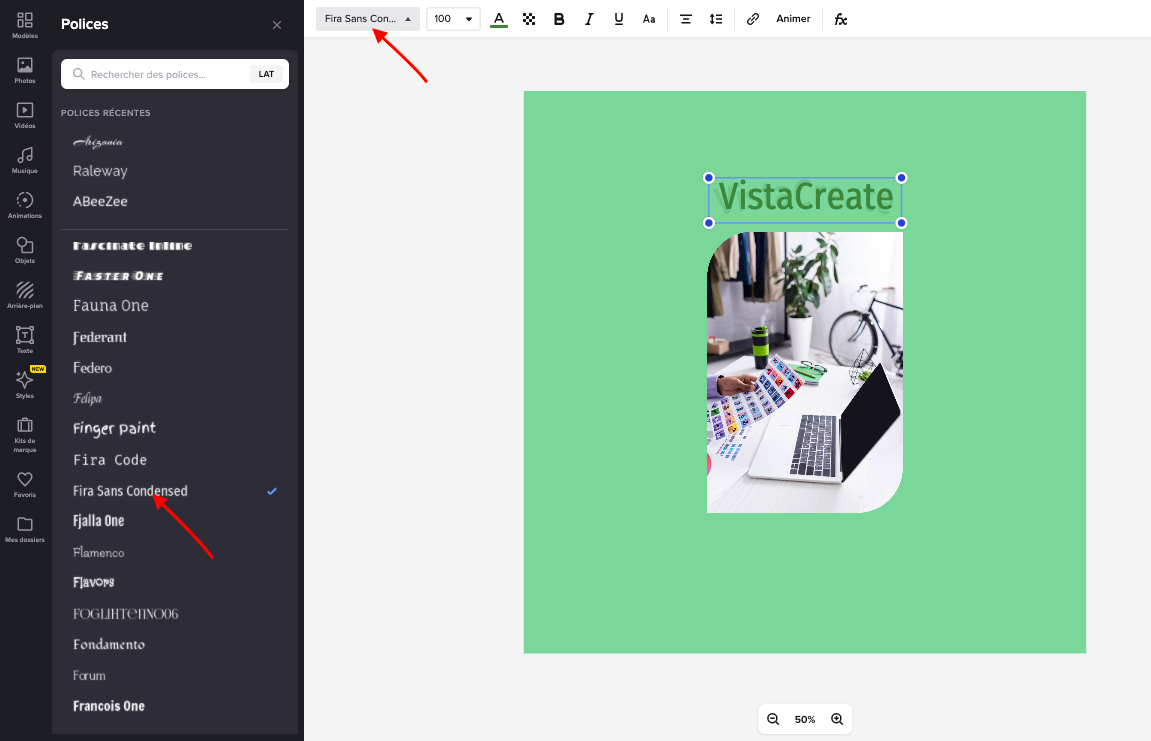The image size is (1151, 741).
Task: Select the Arizonia recent font
Action: 98,142
